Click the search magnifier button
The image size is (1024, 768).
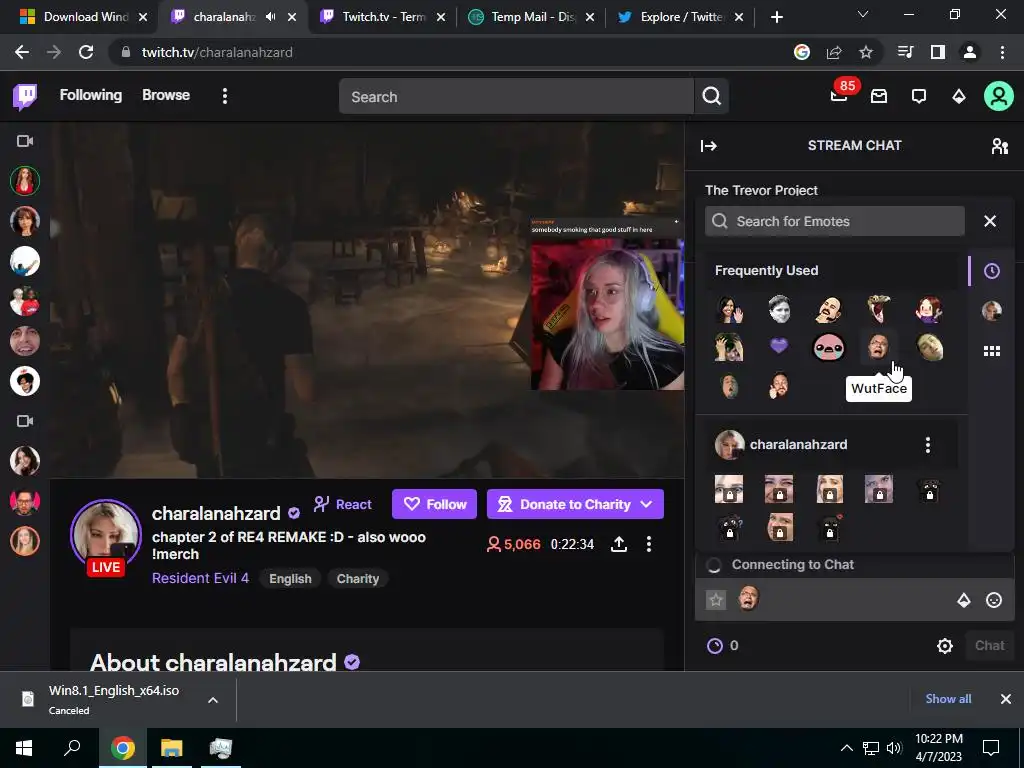tap(712, 97)
